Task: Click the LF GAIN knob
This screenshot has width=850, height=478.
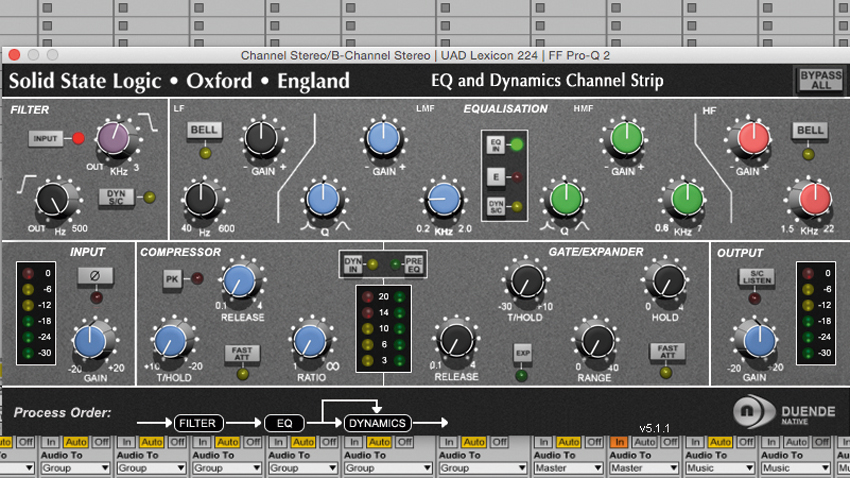Action: [x=261, y=138]
